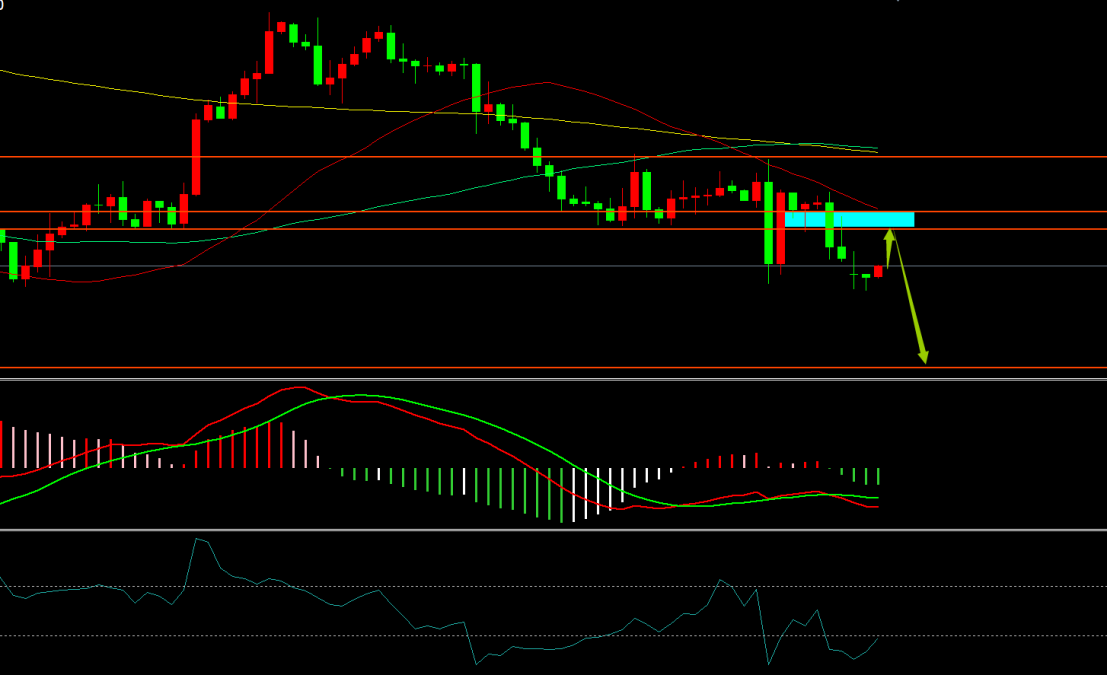Select the topmost orange horizontal line in the price pane
1107x676 pixels.
coord(554,157)
